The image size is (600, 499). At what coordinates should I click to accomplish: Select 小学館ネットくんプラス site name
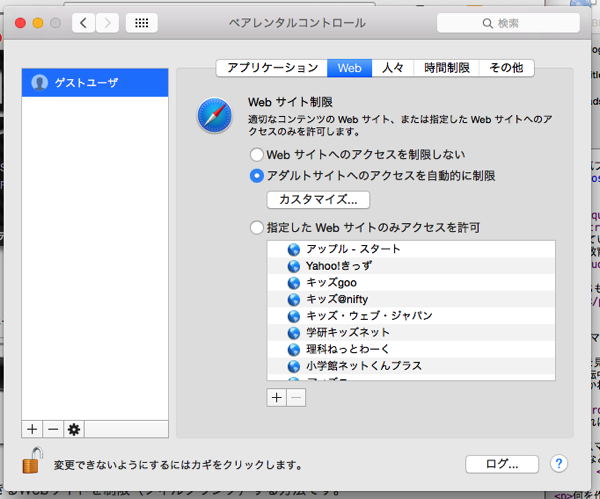[x=364, y=366]
